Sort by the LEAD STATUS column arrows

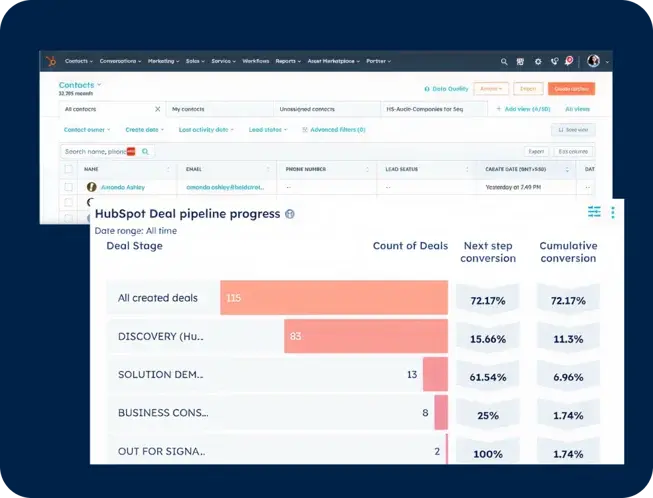click(467, 169)
